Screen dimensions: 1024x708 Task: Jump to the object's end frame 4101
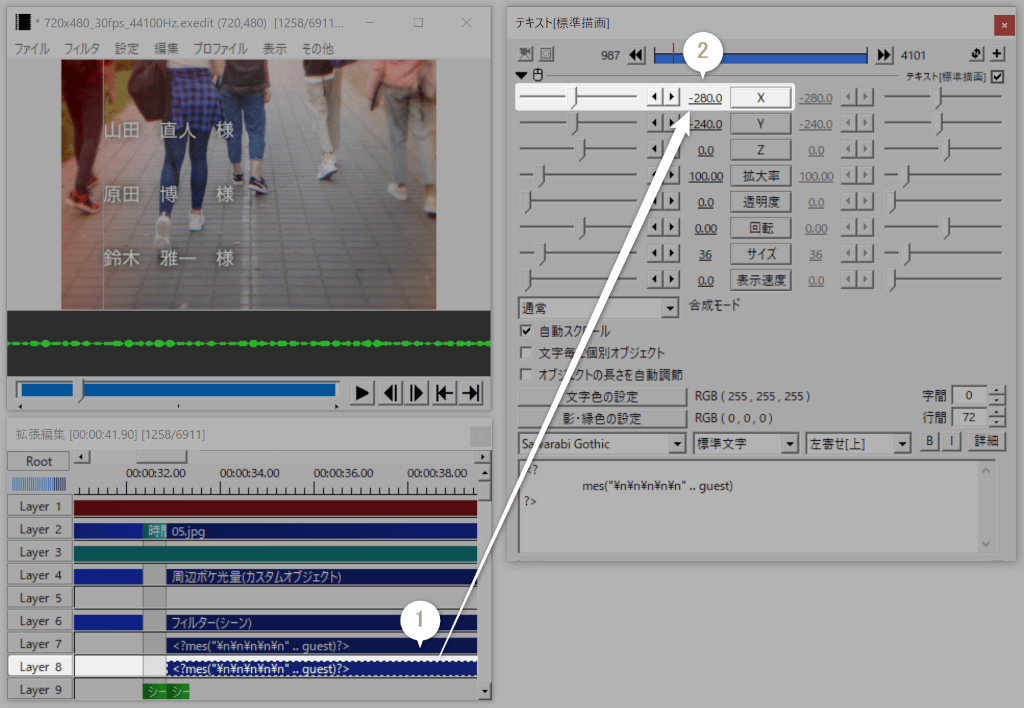[x=884, y=56]
